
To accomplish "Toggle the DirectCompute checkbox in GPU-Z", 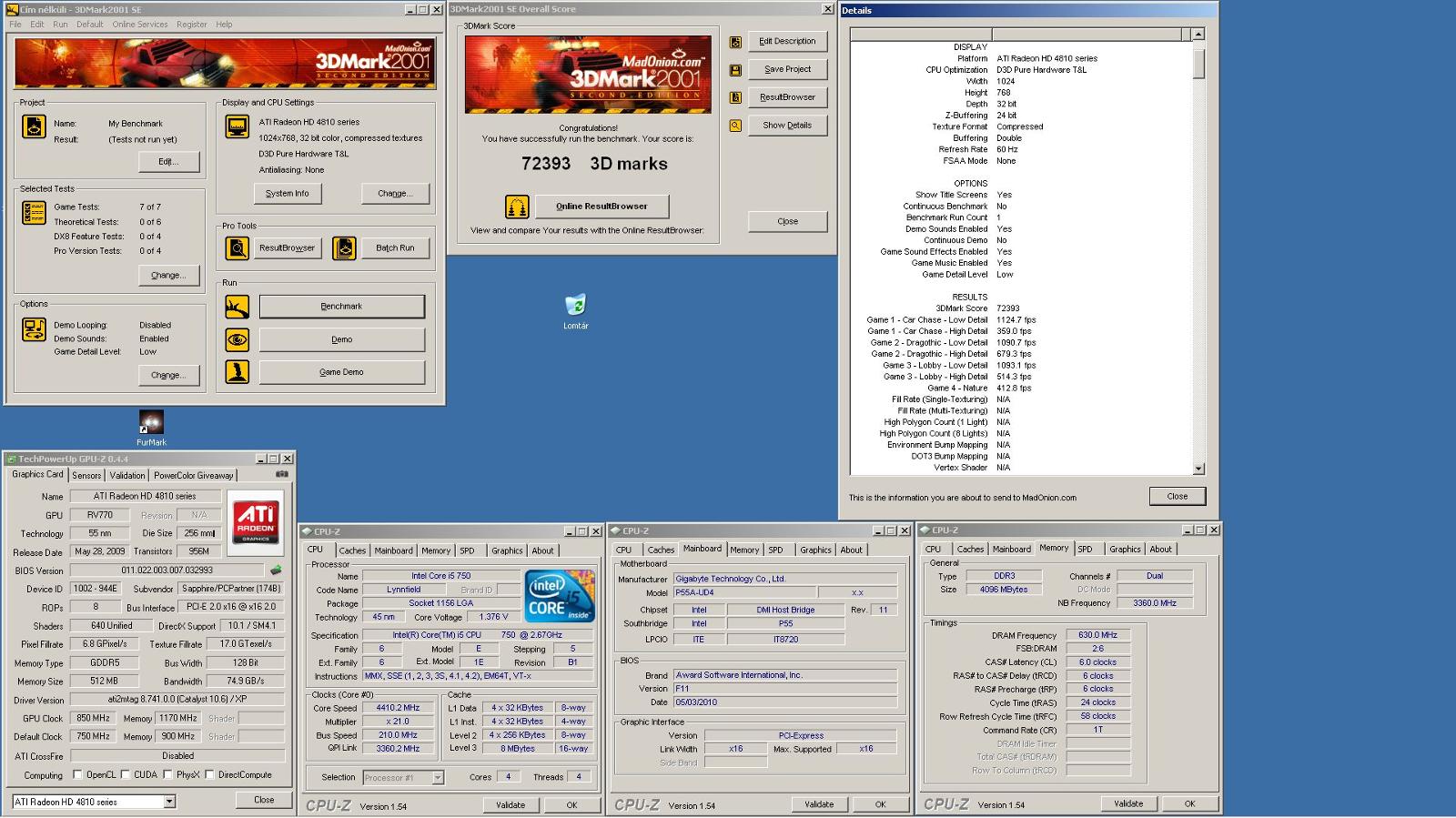I will [x=210, y=774].
